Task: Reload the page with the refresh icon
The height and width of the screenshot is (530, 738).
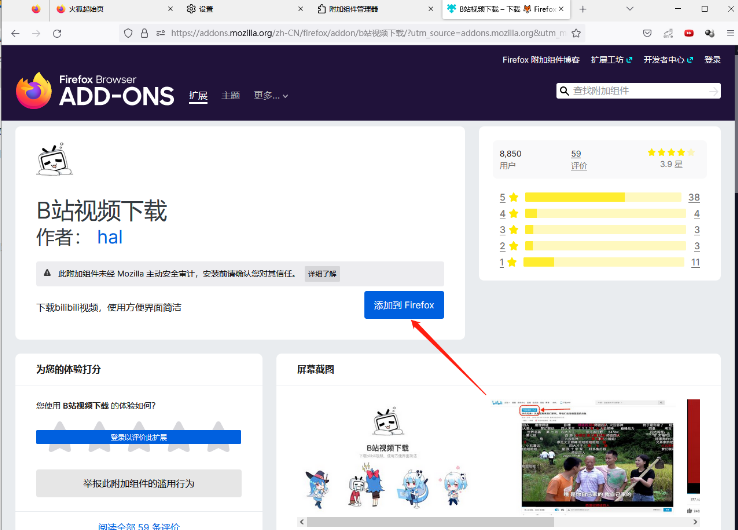Action: (x=57, y=33)
